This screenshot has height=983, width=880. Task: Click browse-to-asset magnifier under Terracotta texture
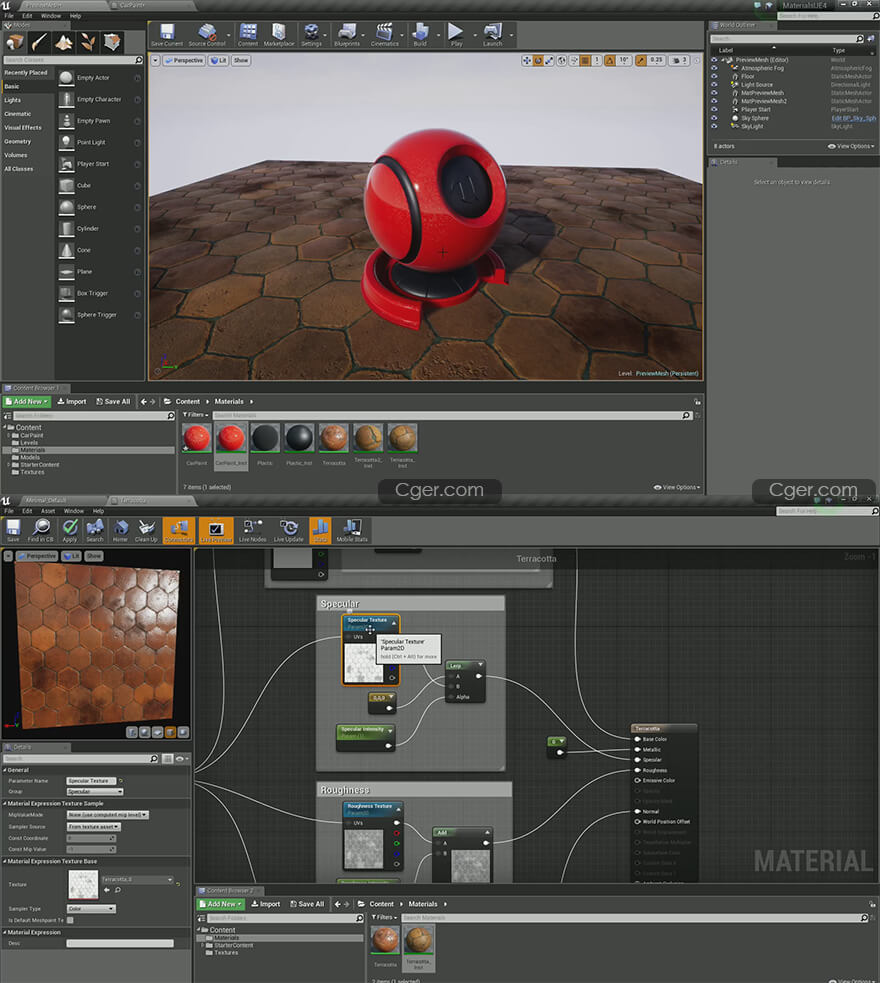click(118, 890)
